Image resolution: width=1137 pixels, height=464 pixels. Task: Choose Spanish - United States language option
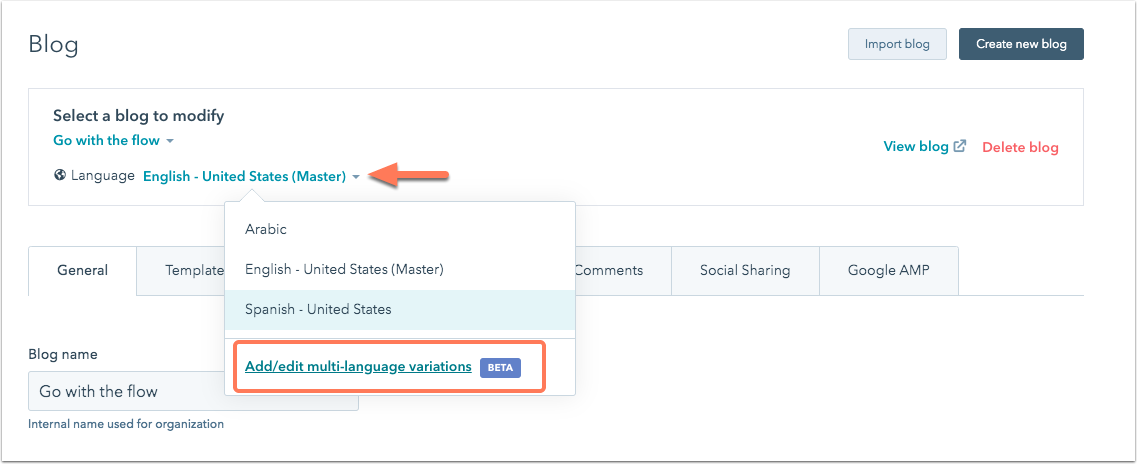coord(400,310)
